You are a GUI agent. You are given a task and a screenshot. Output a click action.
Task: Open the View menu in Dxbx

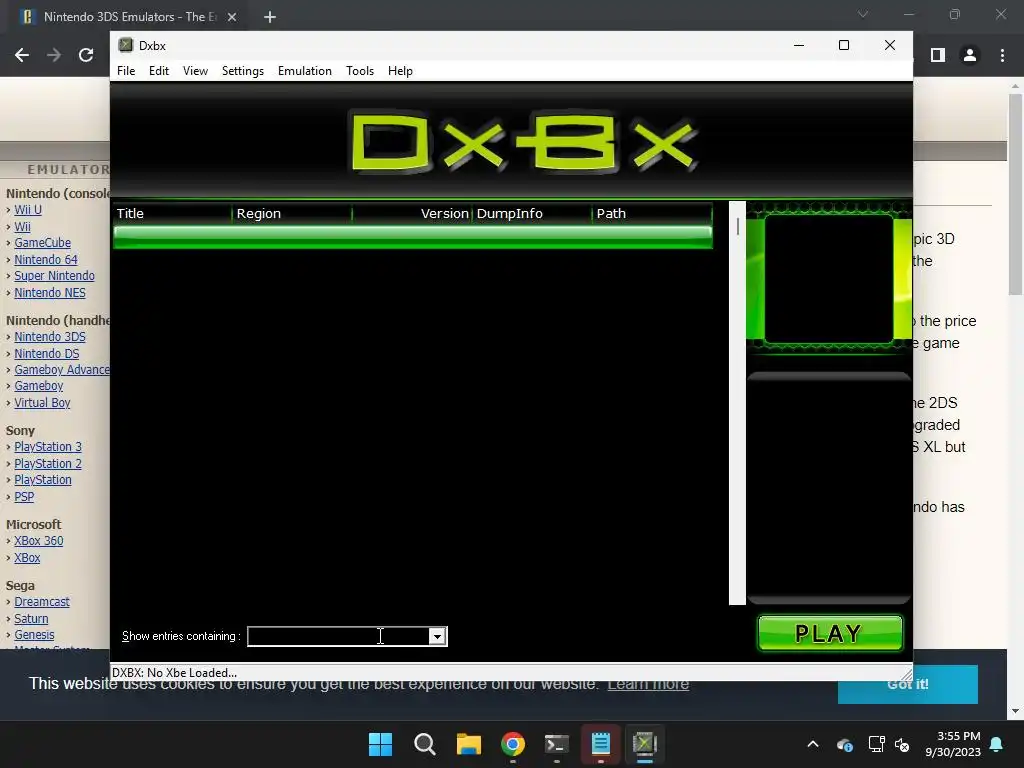(x=195, y=71)
